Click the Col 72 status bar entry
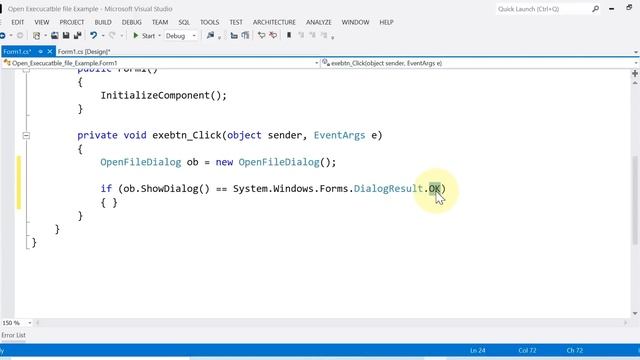Screen dimensions: 640x360 click(527, 351)
